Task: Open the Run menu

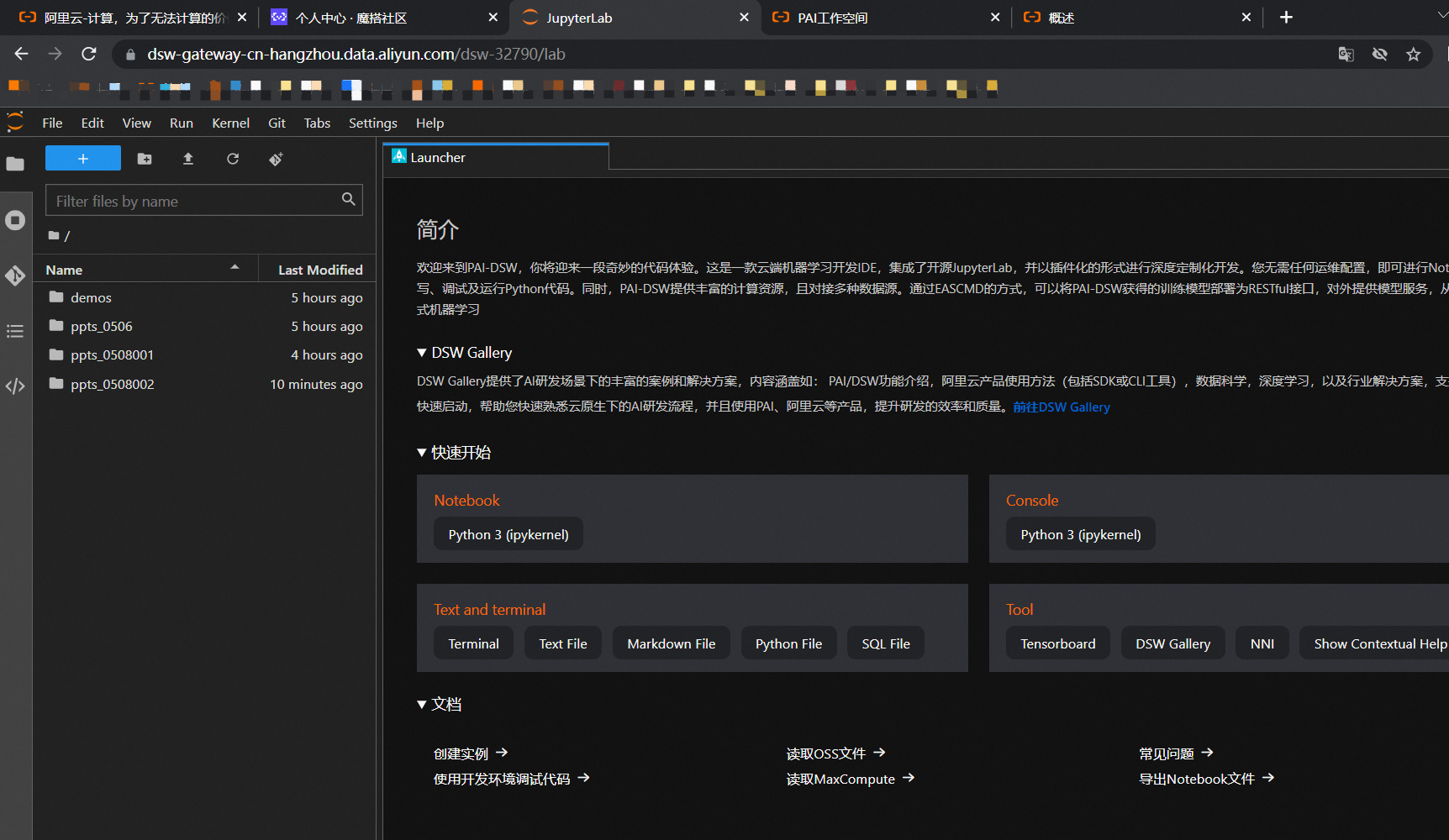Action: (x=182, y=123)
